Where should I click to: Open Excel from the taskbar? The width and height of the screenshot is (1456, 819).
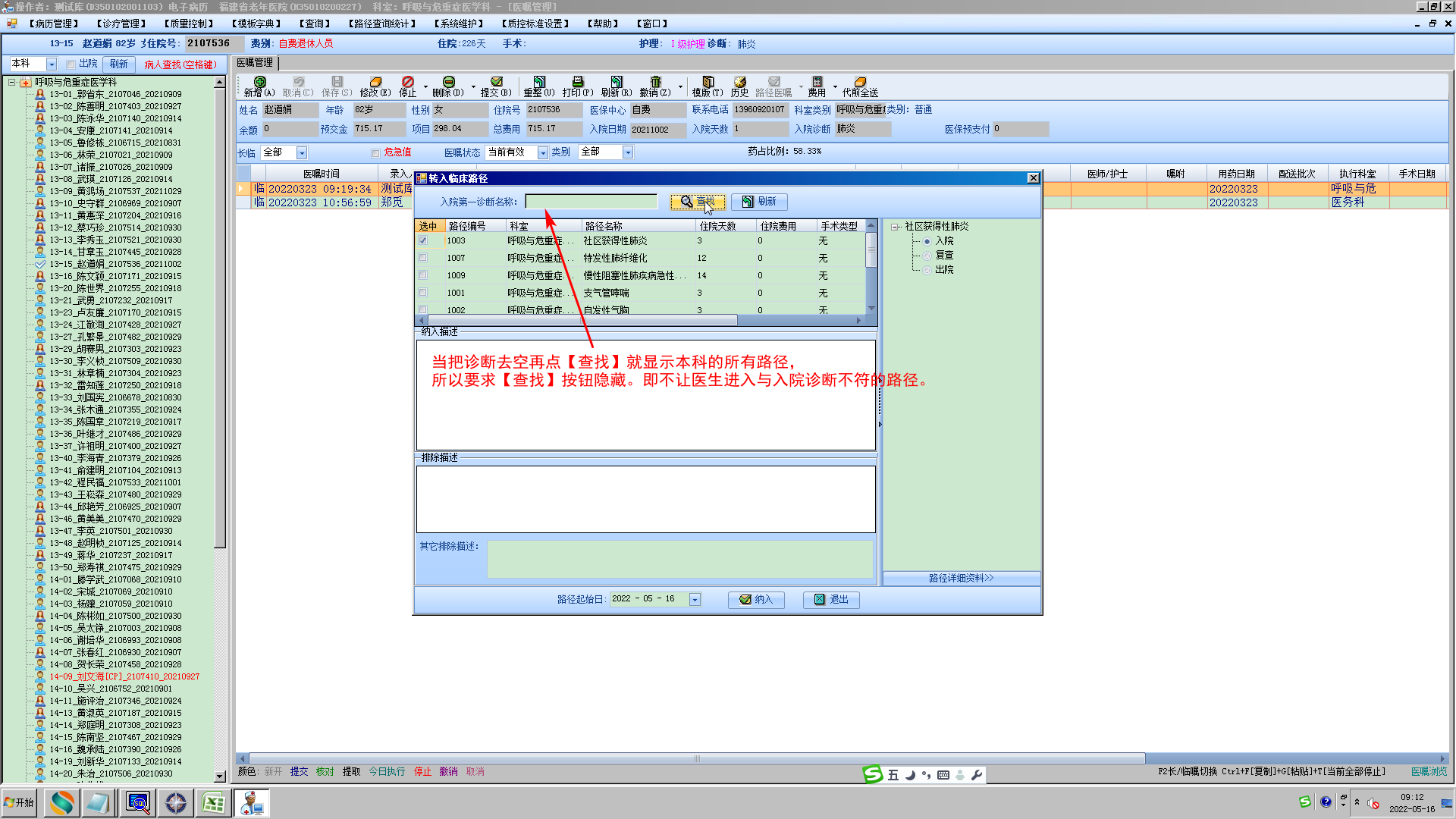click(x=213, y=802)
